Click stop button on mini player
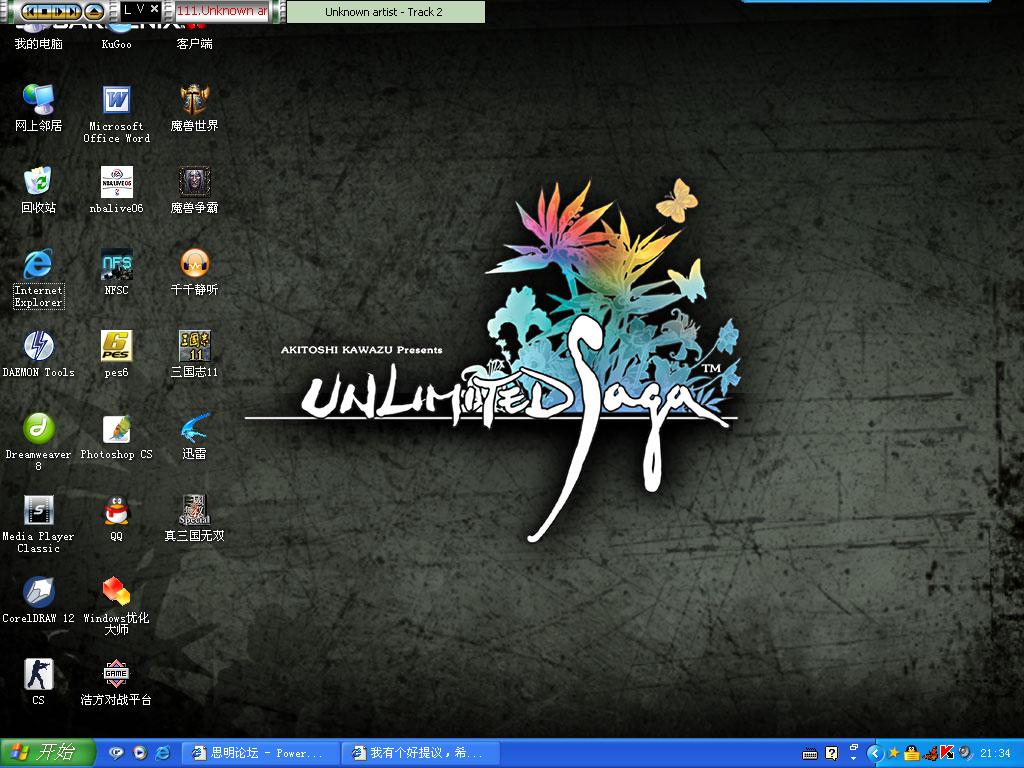The height and width of the screenshot is (768, 1024). pos(44,12)
